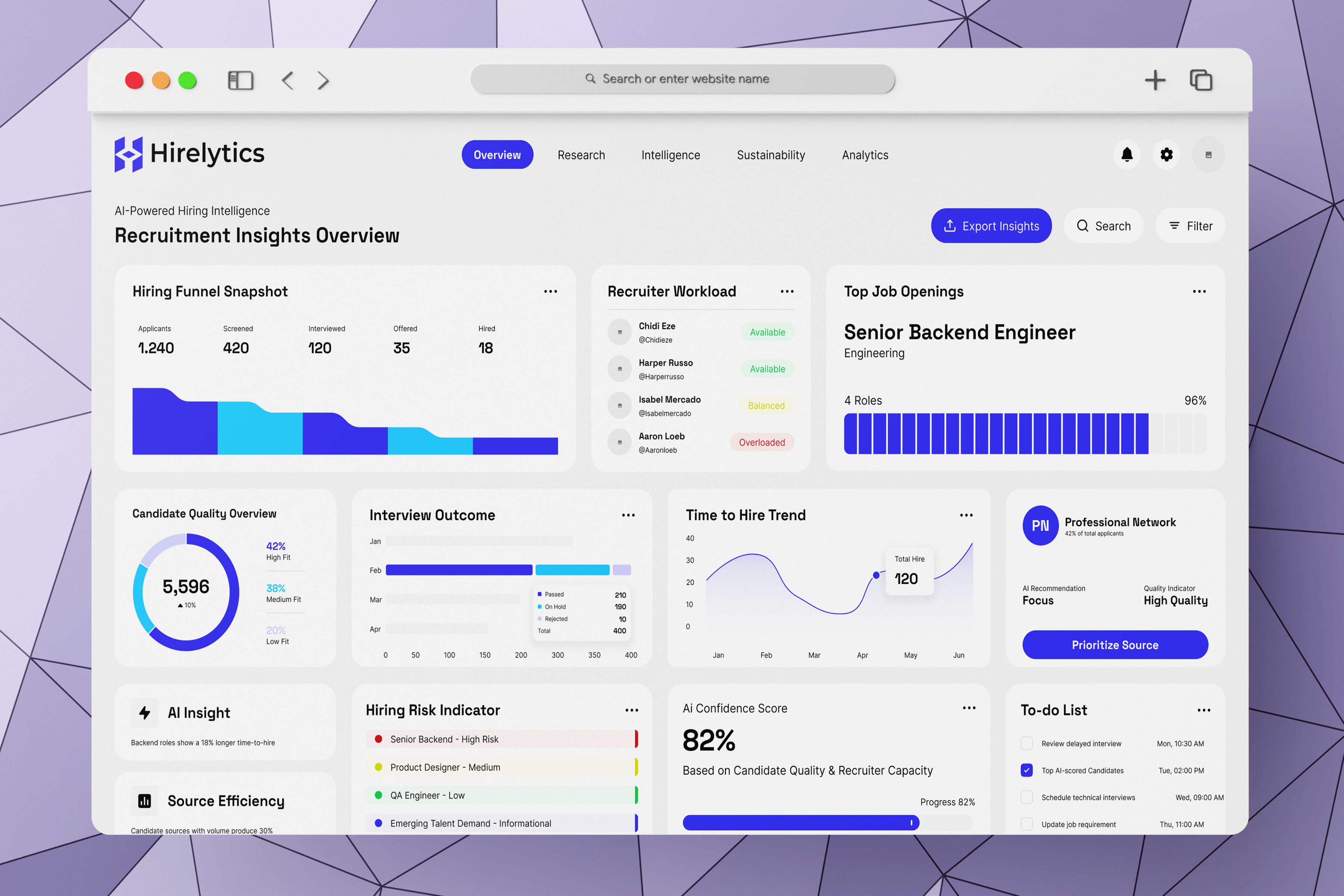Open the Time to Hire Trend options menu
1344x896 pixels.
[966, 515]
